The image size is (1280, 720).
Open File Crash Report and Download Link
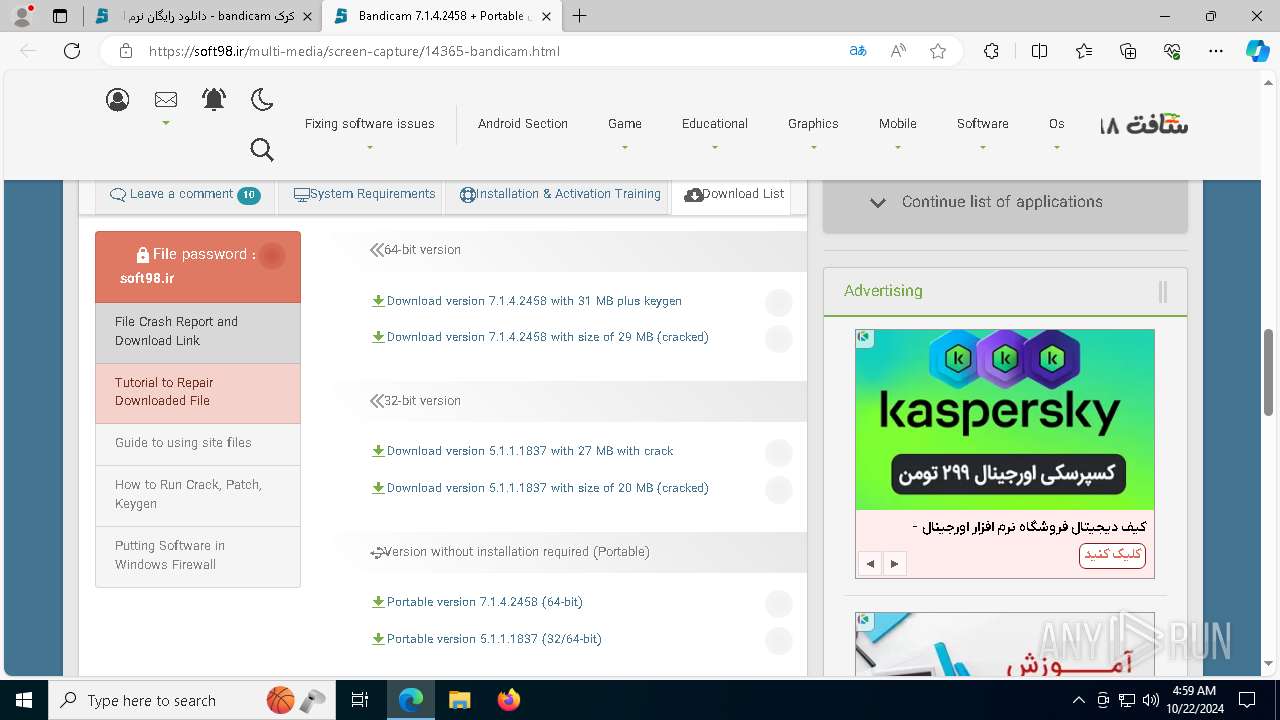pos(198,332)
